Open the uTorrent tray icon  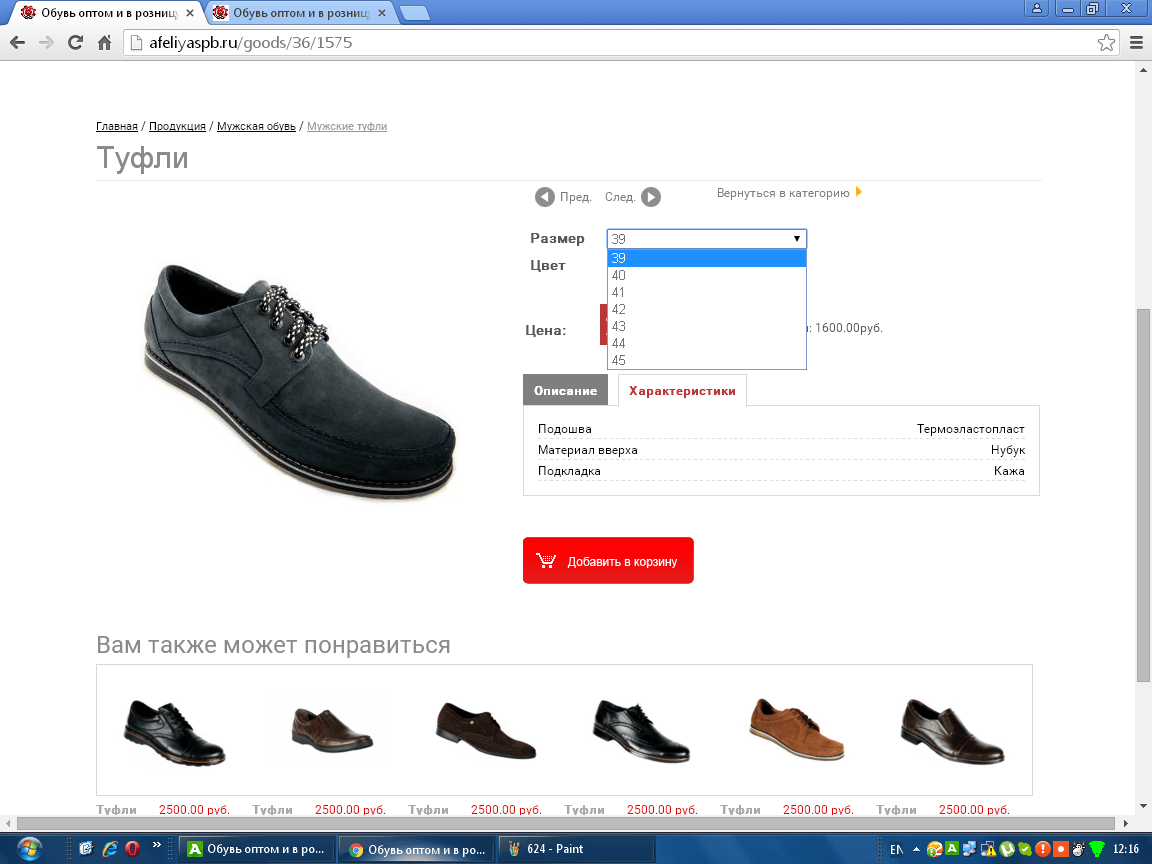pos(1007,849)
